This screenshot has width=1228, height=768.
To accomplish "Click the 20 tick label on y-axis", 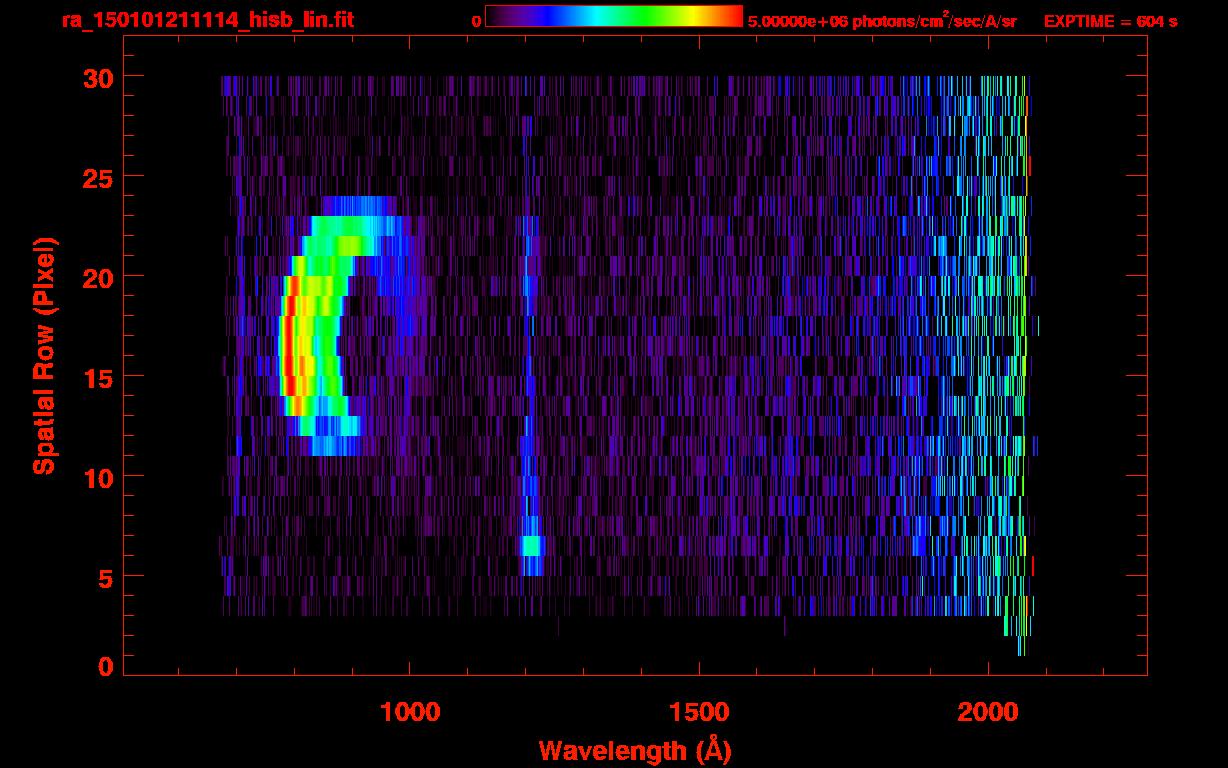I will tap(99, 277).
